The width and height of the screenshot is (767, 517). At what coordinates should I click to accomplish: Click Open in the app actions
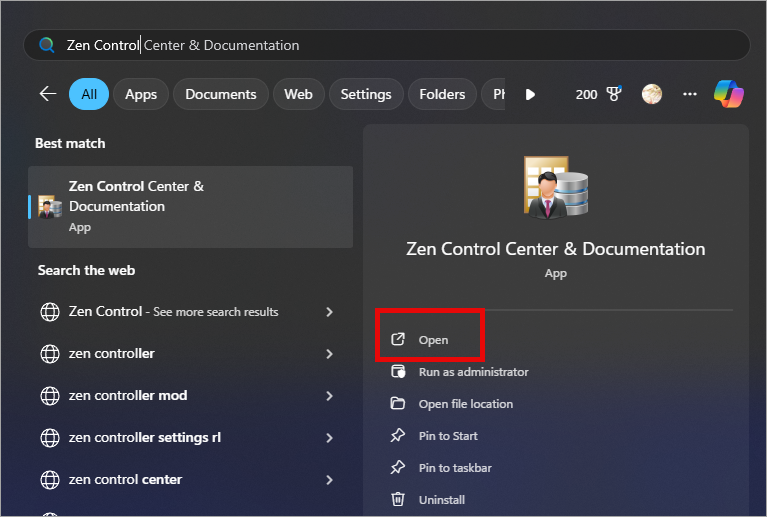(433, 340)
